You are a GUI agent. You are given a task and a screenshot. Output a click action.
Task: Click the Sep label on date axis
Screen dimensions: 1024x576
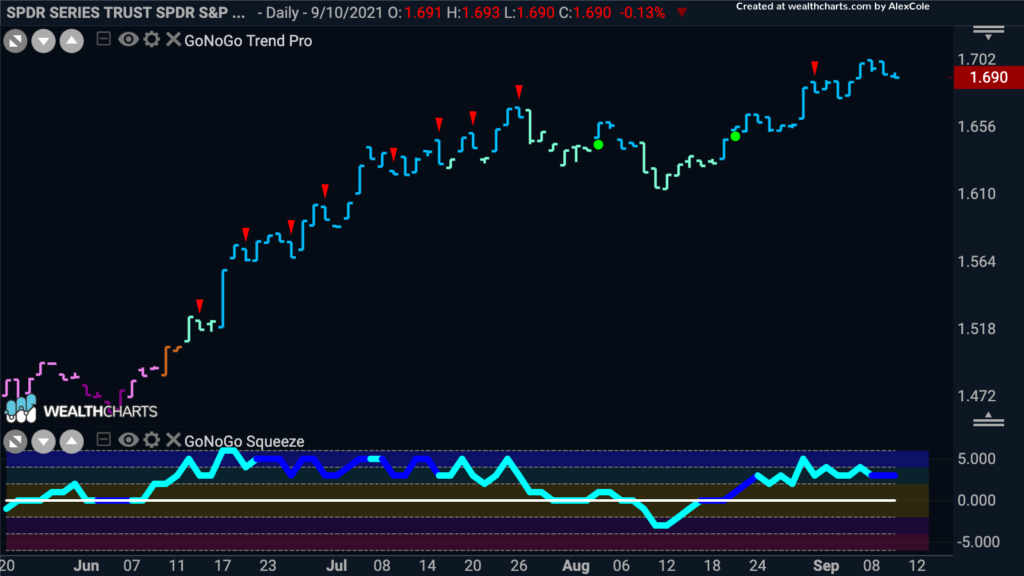coord(826,566)
